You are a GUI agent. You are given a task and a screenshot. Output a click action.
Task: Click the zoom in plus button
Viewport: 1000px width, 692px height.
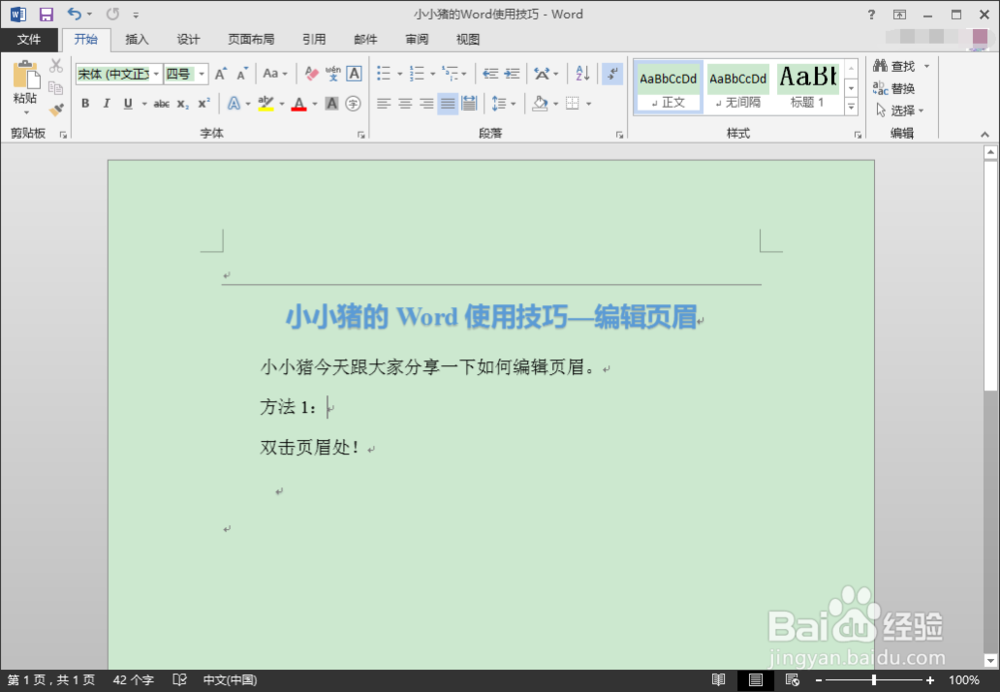tap(930, 681)
